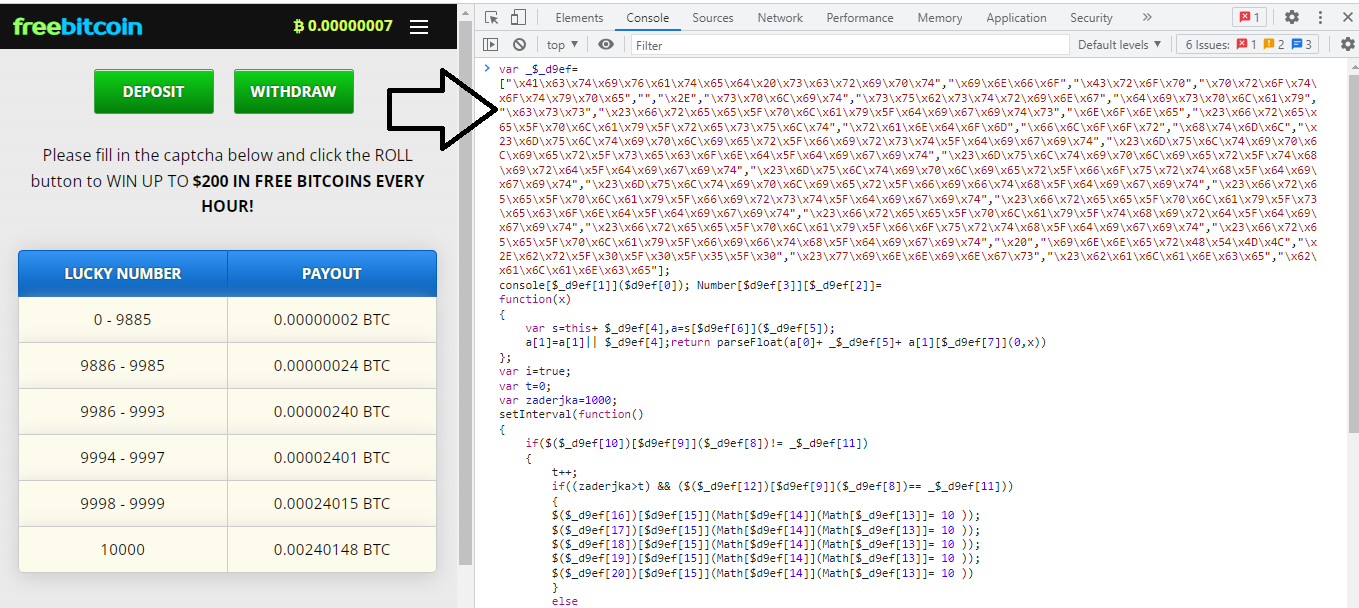Click the 0.00002401 BTC payout cell
The width and height of the screenshot is (1359, 608).
click(332, 458)
